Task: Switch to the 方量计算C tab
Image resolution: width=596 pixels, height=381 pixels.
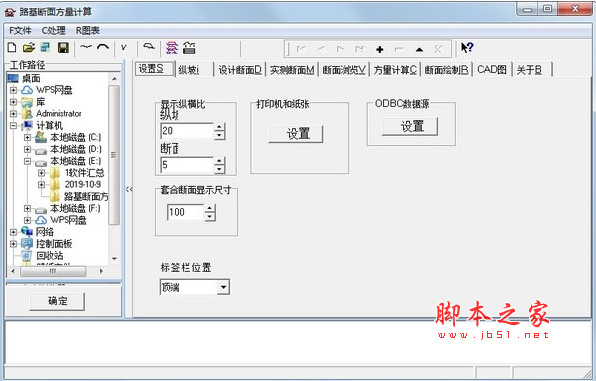Action: [x=395, y=70]
